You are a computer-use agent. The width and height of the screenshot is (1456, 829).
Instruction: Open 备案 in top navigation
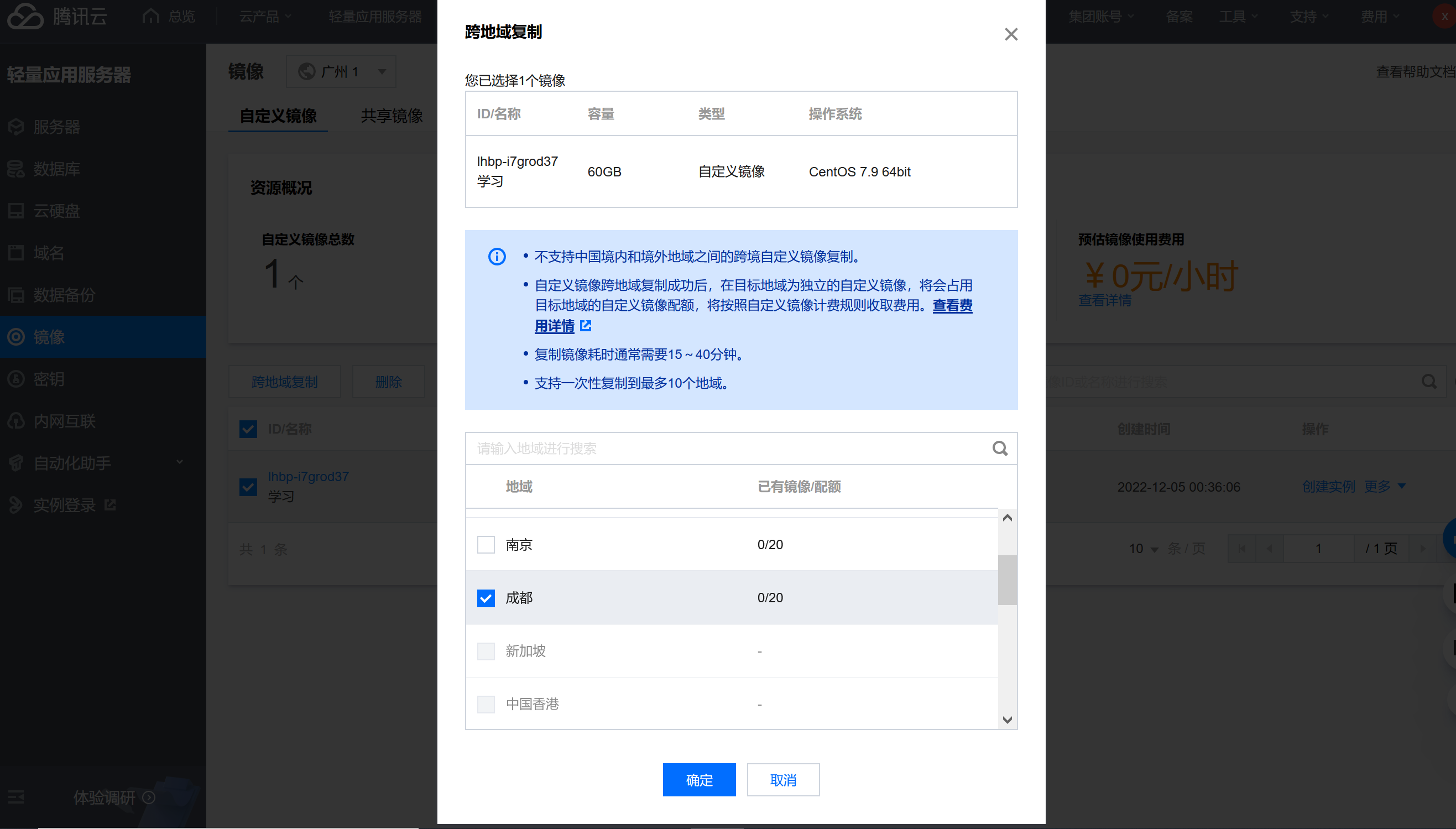(1179, 16)
